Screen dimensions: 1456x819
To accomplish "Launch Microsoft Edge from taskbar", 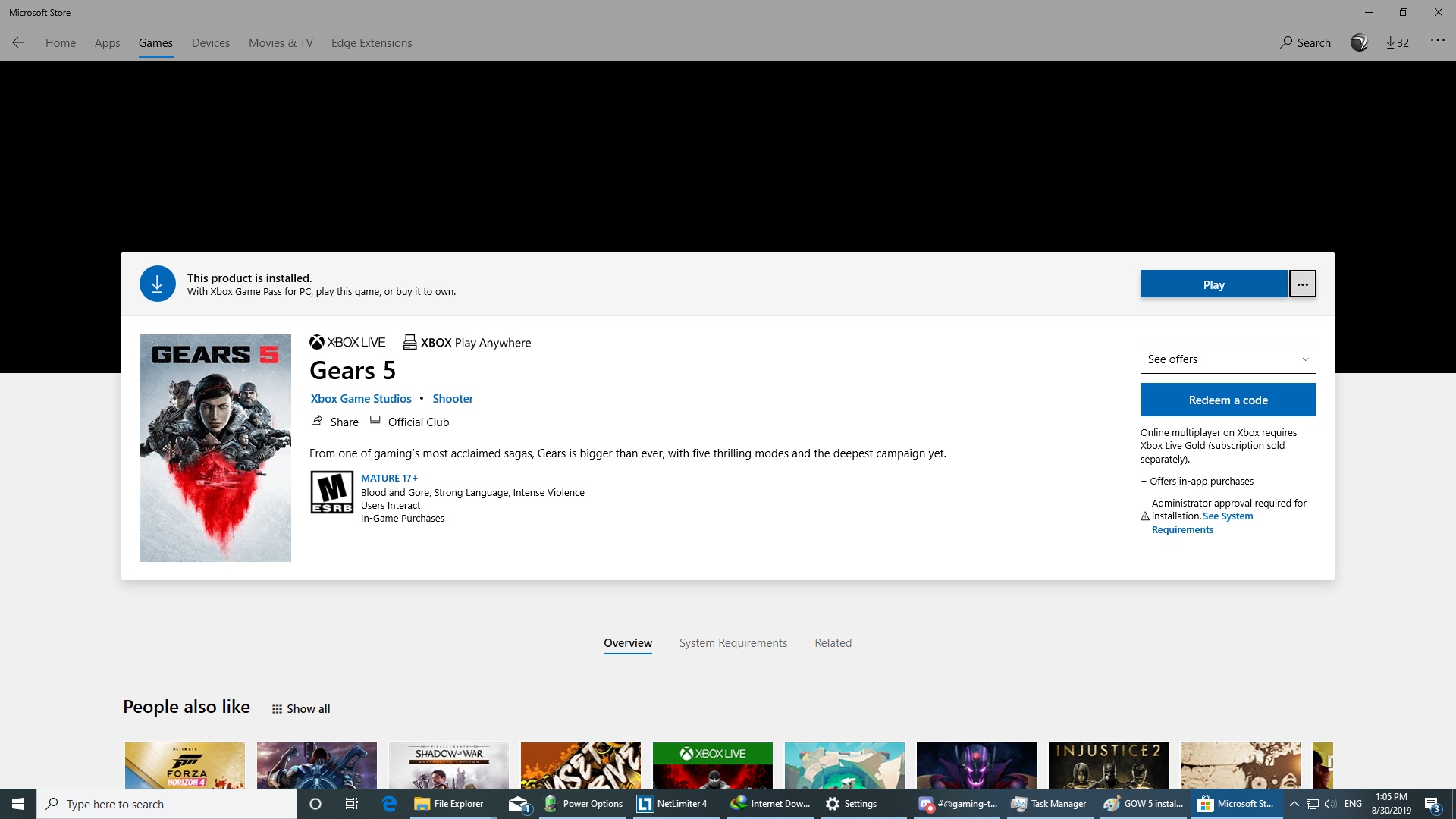I will (389, 804).
